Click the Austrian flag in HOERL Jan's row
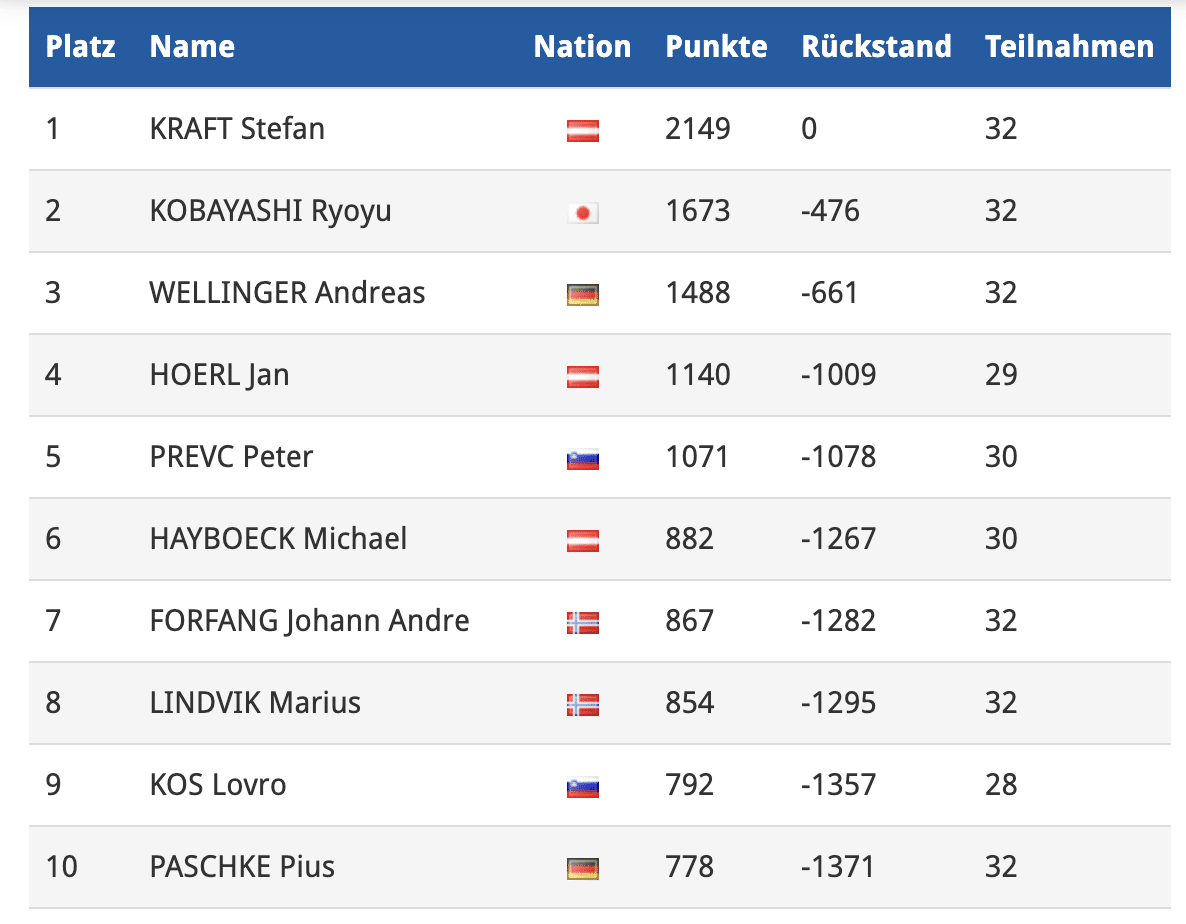Screen dimensions: 1186x924 (x=582, y=376)
